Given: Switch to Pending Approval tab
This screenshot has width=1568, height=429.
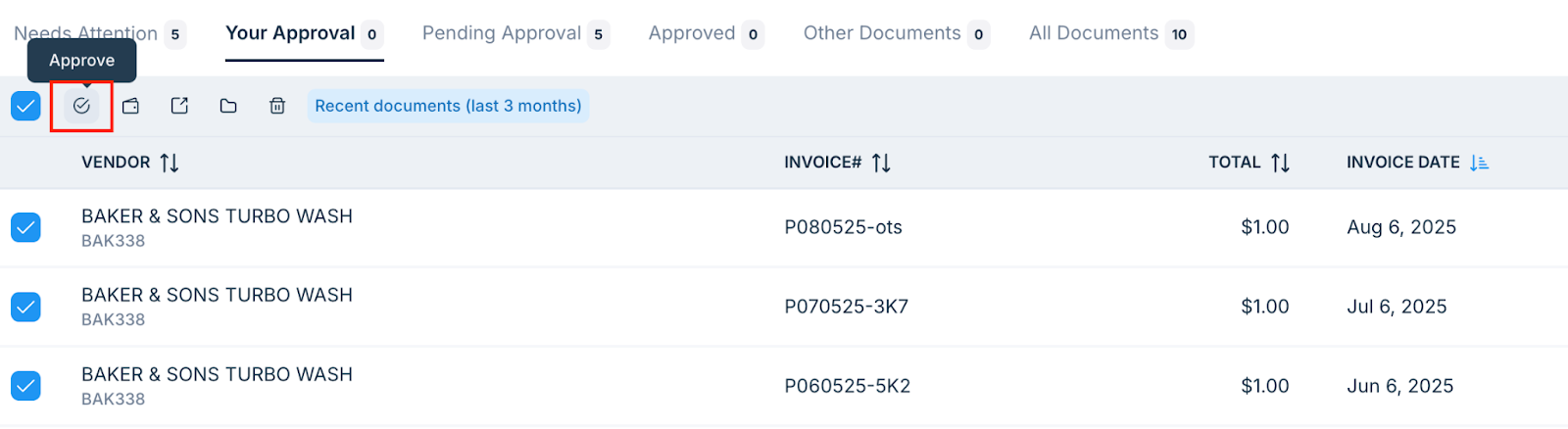Looking at the screenshot, I should [515, 34].
